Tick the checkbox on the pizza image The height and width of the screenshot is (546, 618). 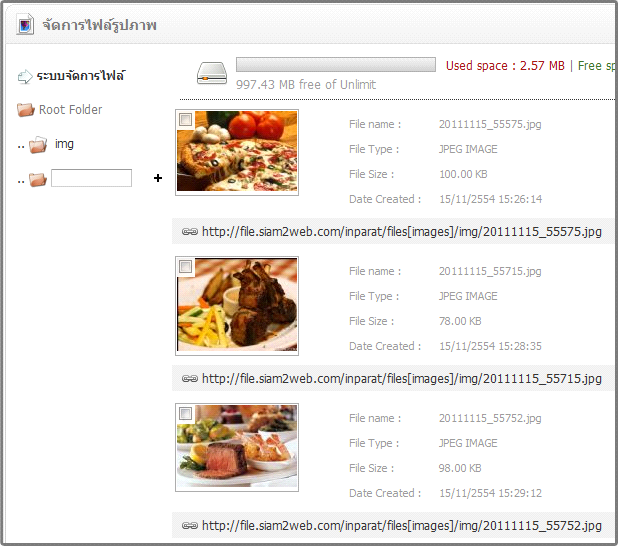[x=186, y=119]
